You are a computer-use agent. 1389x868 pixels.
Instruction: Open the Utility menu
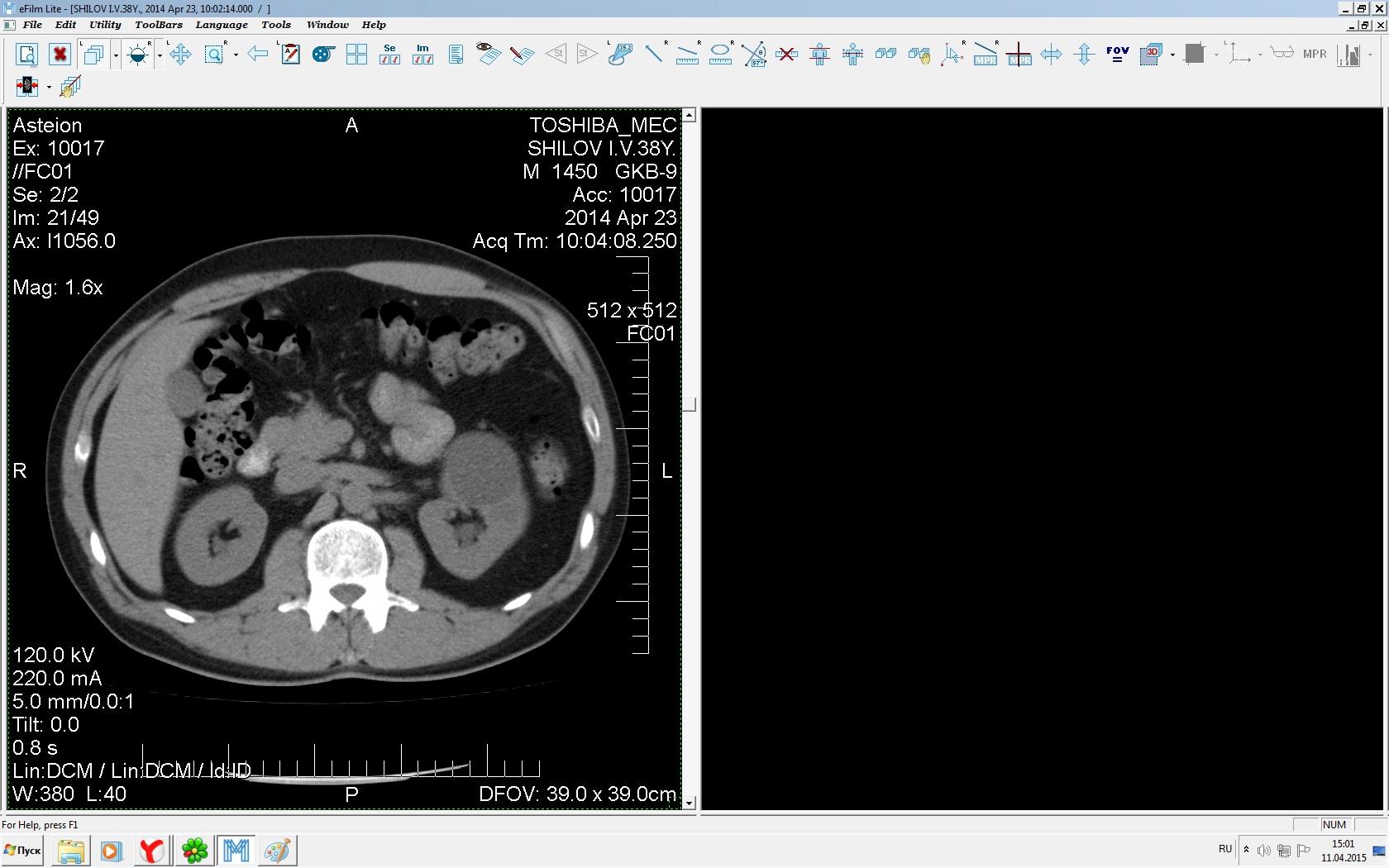[x=105, y=25]
